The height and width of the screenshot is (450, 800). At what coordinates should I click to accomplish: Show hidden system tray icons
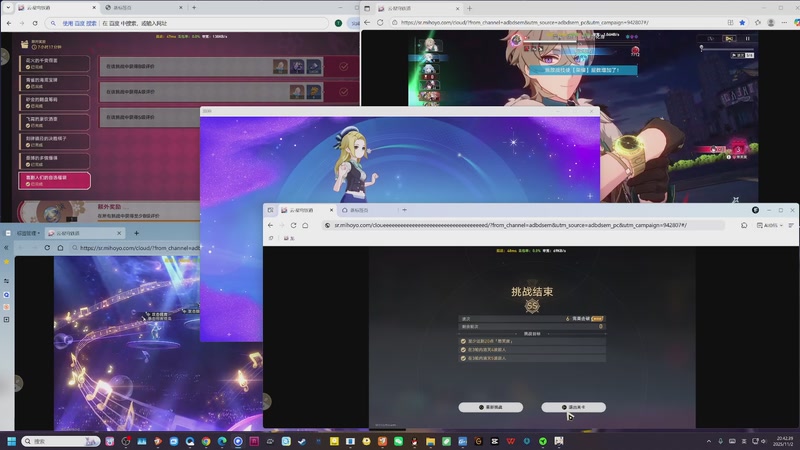708,441
